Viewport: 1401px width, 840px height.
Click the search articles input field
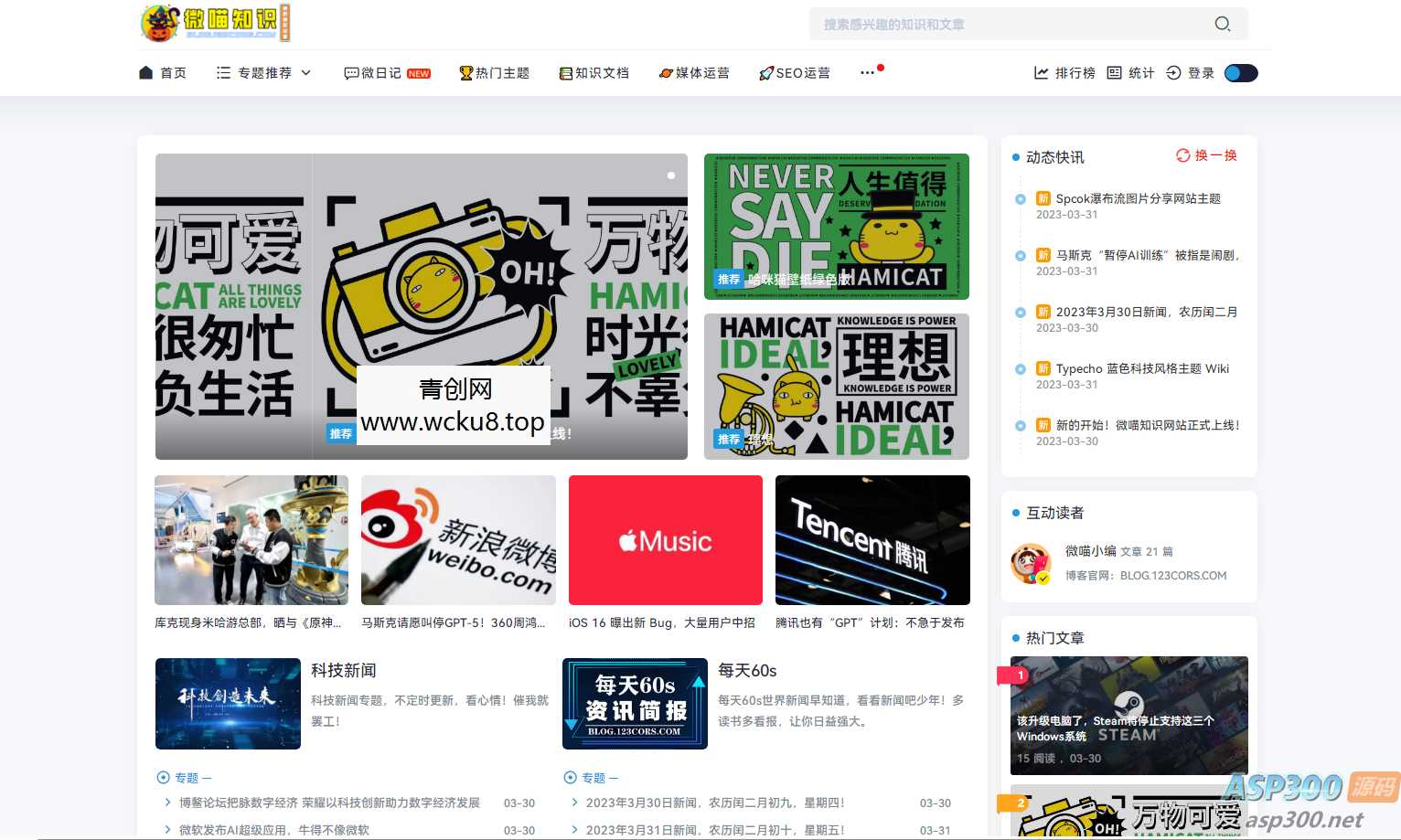pos(1006,25)
